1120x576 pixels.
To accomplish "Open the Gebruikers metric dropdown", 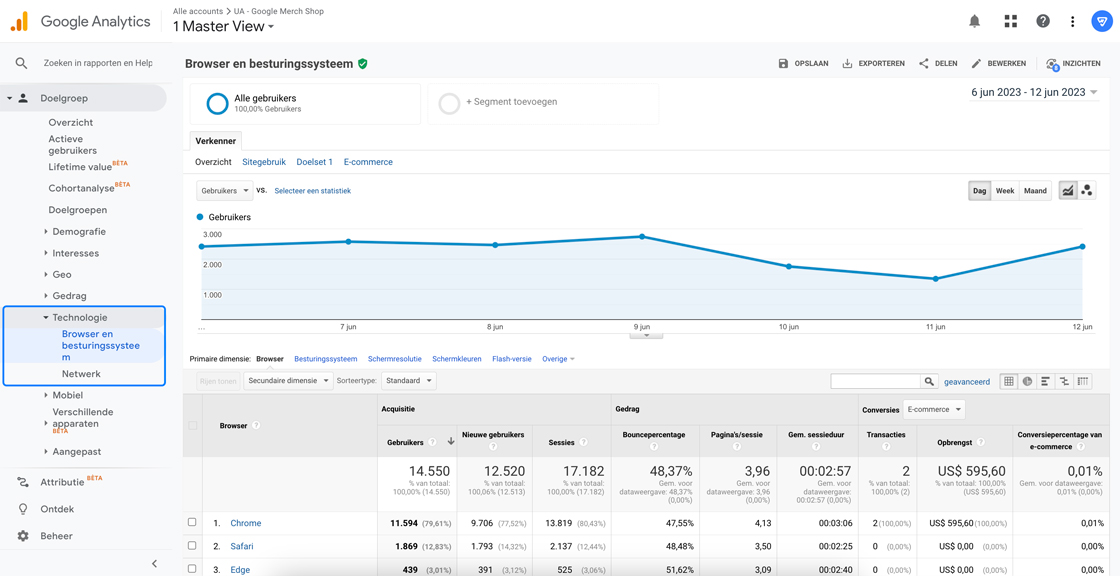I will [x=225, y=191].
